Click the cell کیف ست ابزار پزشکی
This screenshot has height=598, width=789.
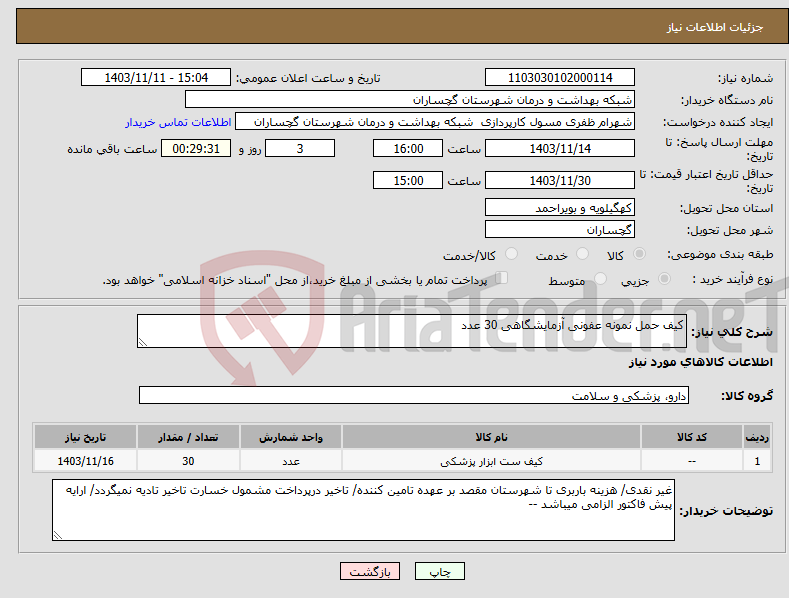pyautogui.click(x=491, y=461)
